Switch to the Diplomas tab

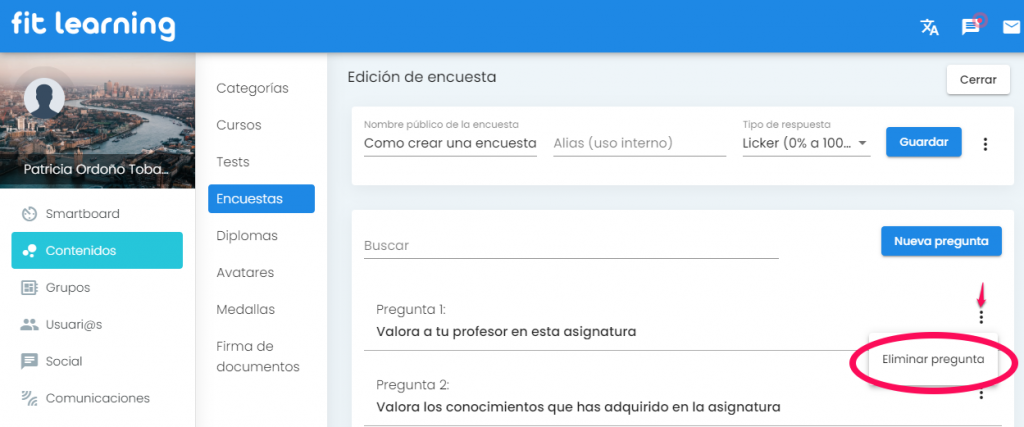tap(247, 236)
